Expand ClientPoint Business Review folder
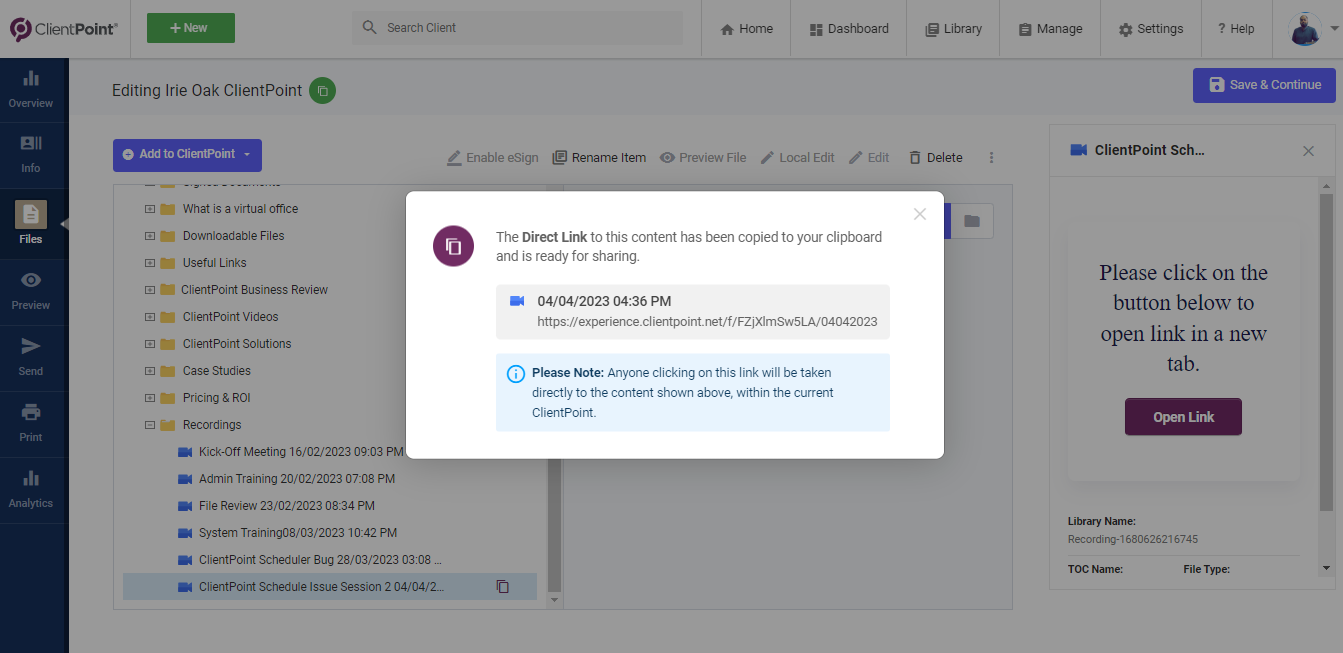Image resolution: width=1343 pixels, height=653 pixels. pyautogui.click(x=150, y=290)
